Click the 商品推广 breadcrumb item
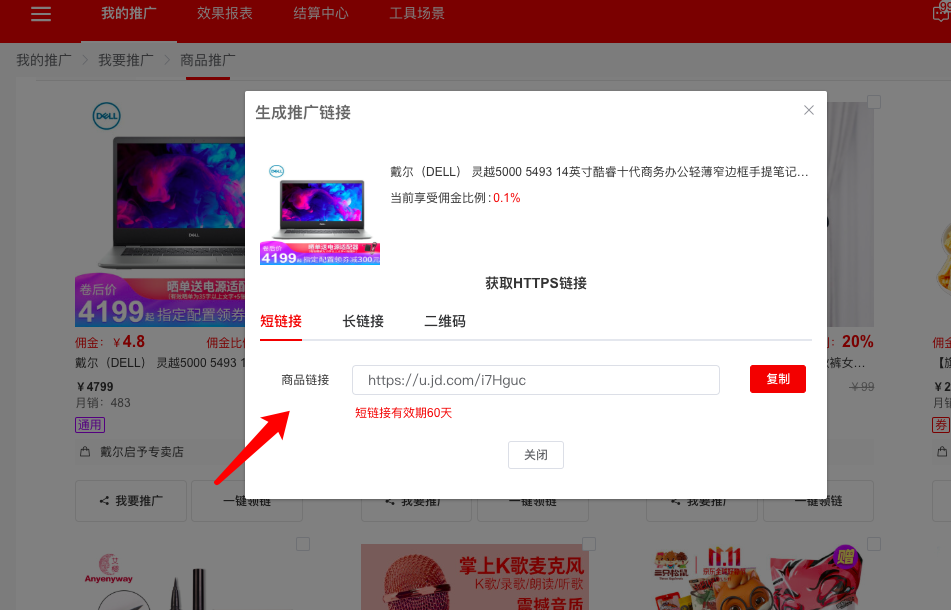The height and width of the screenshot is (610, 951). 207,60
